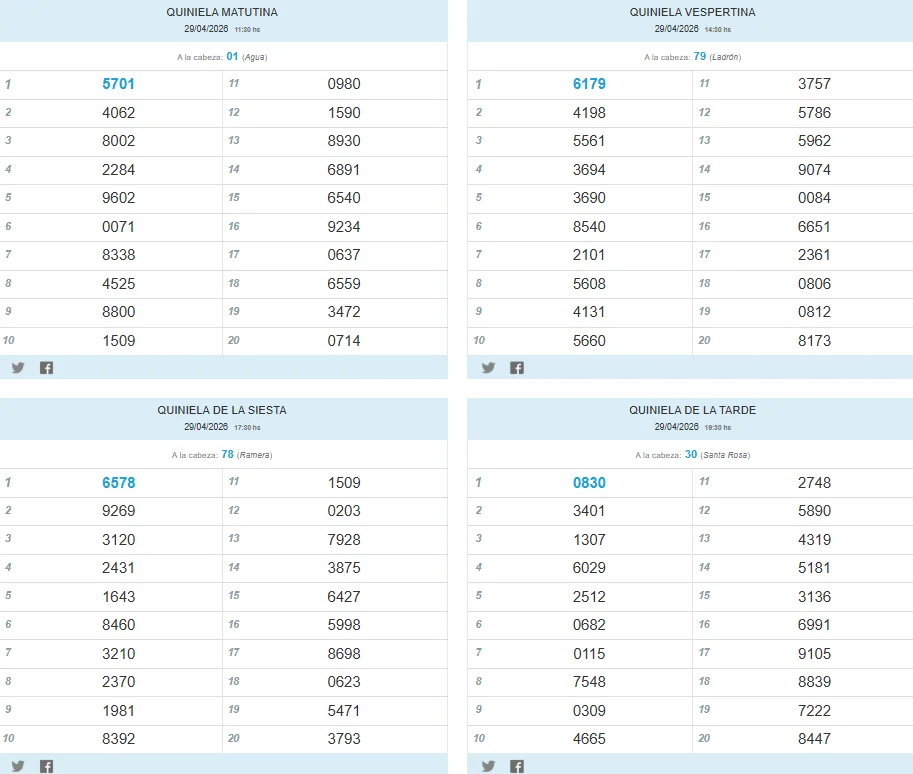This screenshot has height=774, width=913.
Task: Open the Quiniela de la Siesta title
Action: coord(222,410)
